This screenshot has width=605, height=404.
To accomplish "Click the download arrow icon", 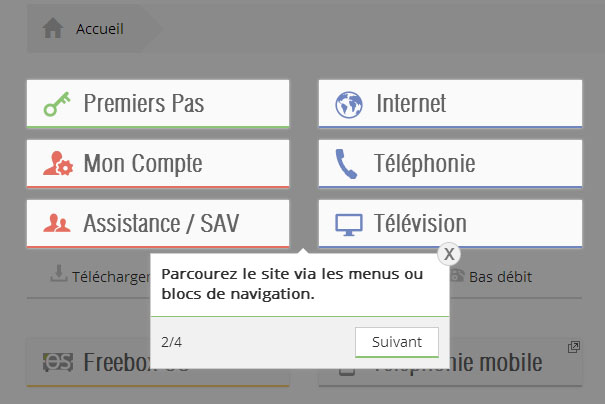I will tap(59, 273).
